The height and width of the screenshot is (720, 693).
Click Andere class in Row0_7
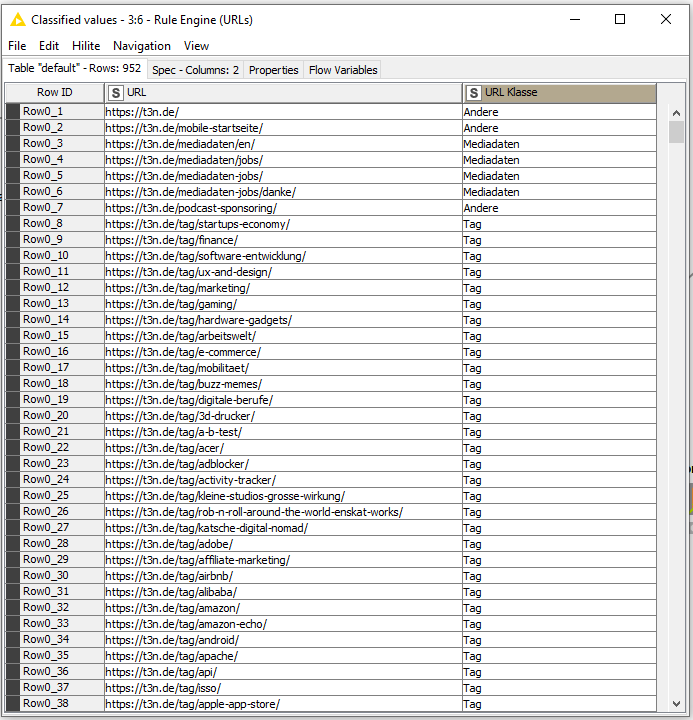559,208
